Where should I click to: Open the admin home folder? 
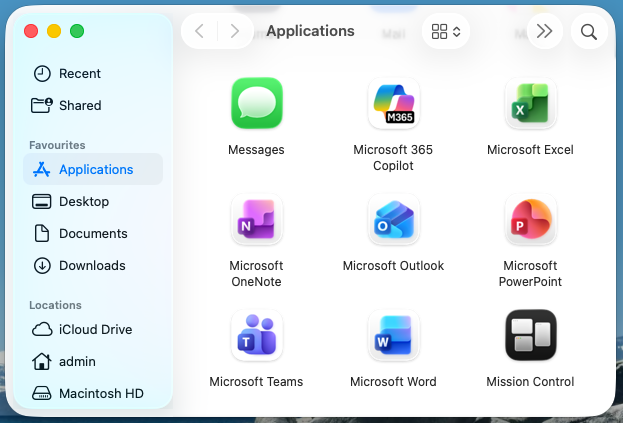point(92,361)
